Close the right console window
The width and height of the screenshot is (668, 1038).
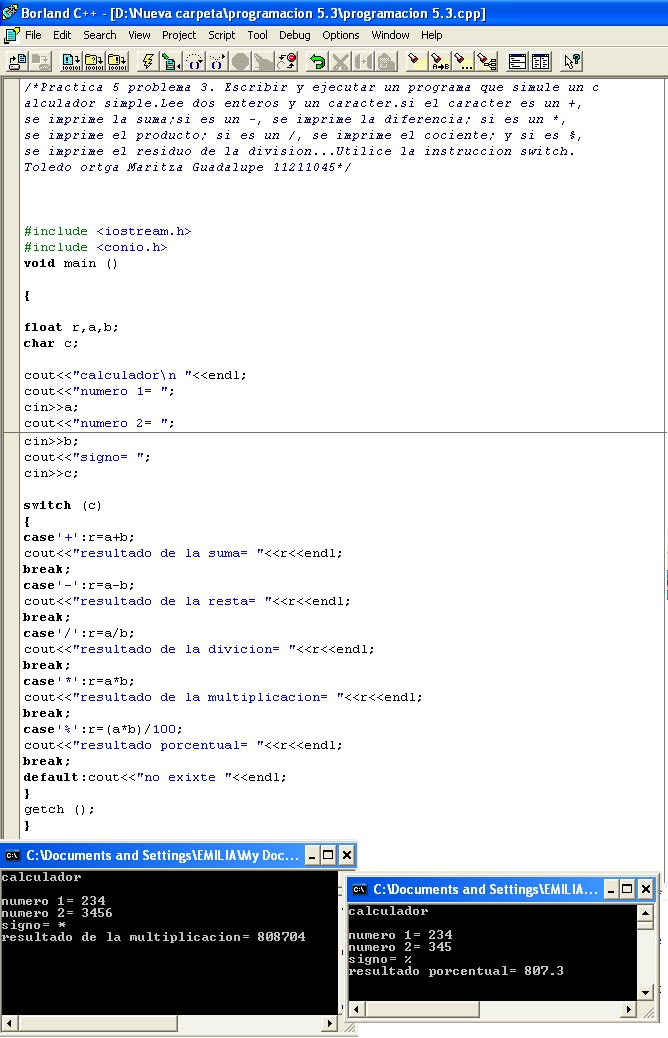click(x=645, y=889)
